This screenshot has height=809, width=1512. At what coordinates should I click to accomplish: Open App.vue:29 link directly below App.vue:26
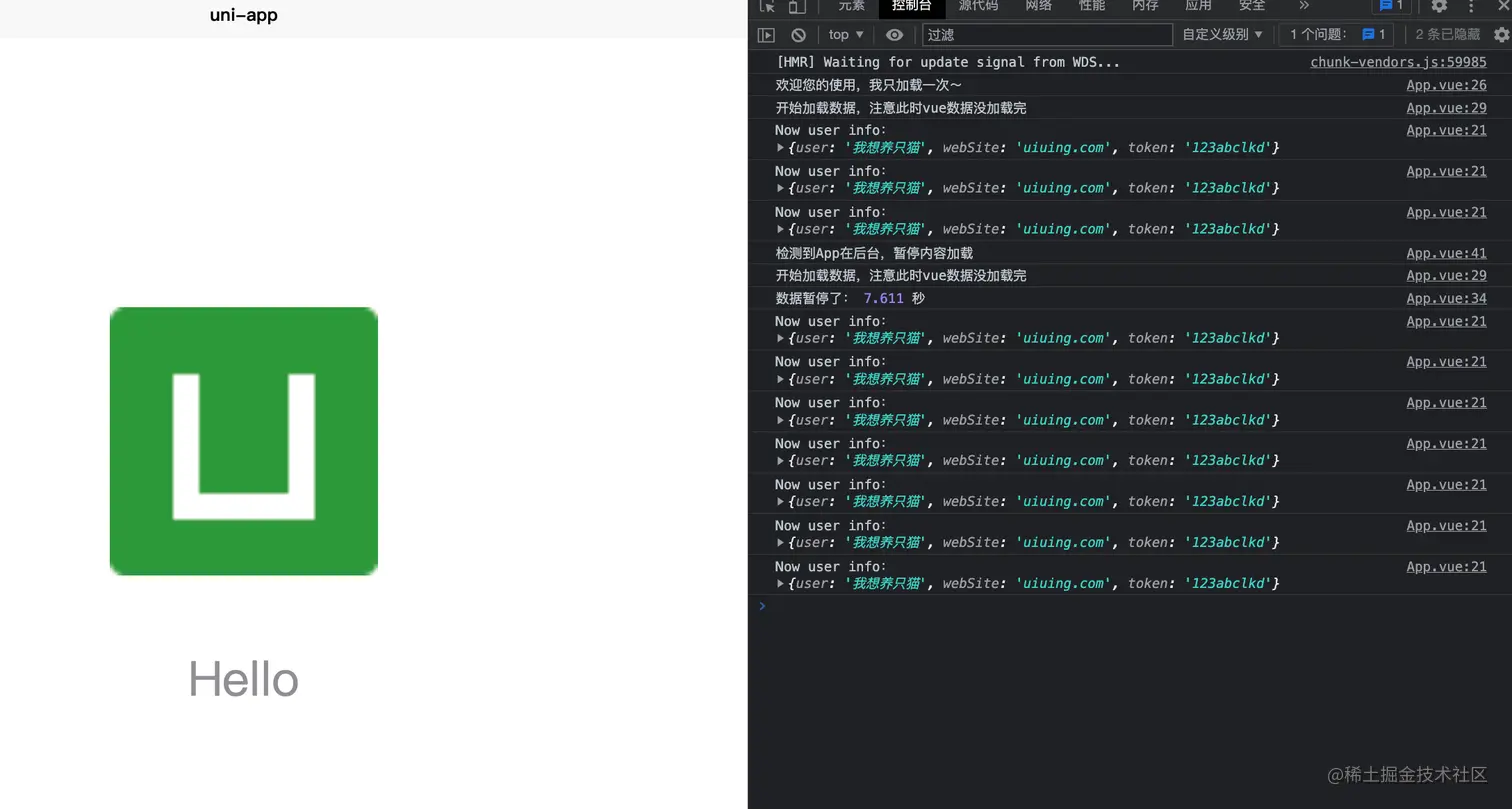pyautogui.click(x=1446, y=108)
